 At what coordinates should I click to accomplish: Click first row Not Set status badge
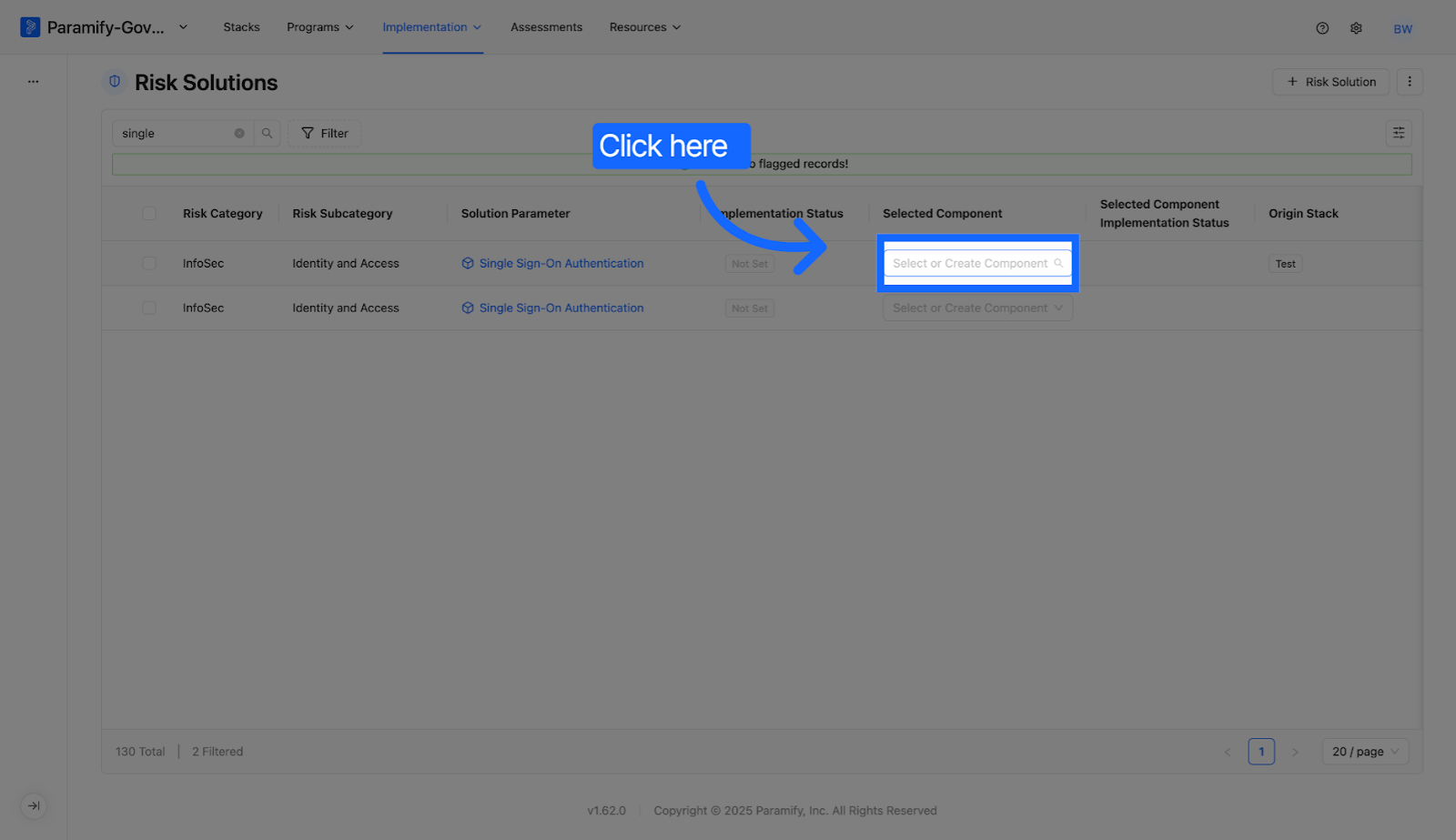tap(750, 264)
